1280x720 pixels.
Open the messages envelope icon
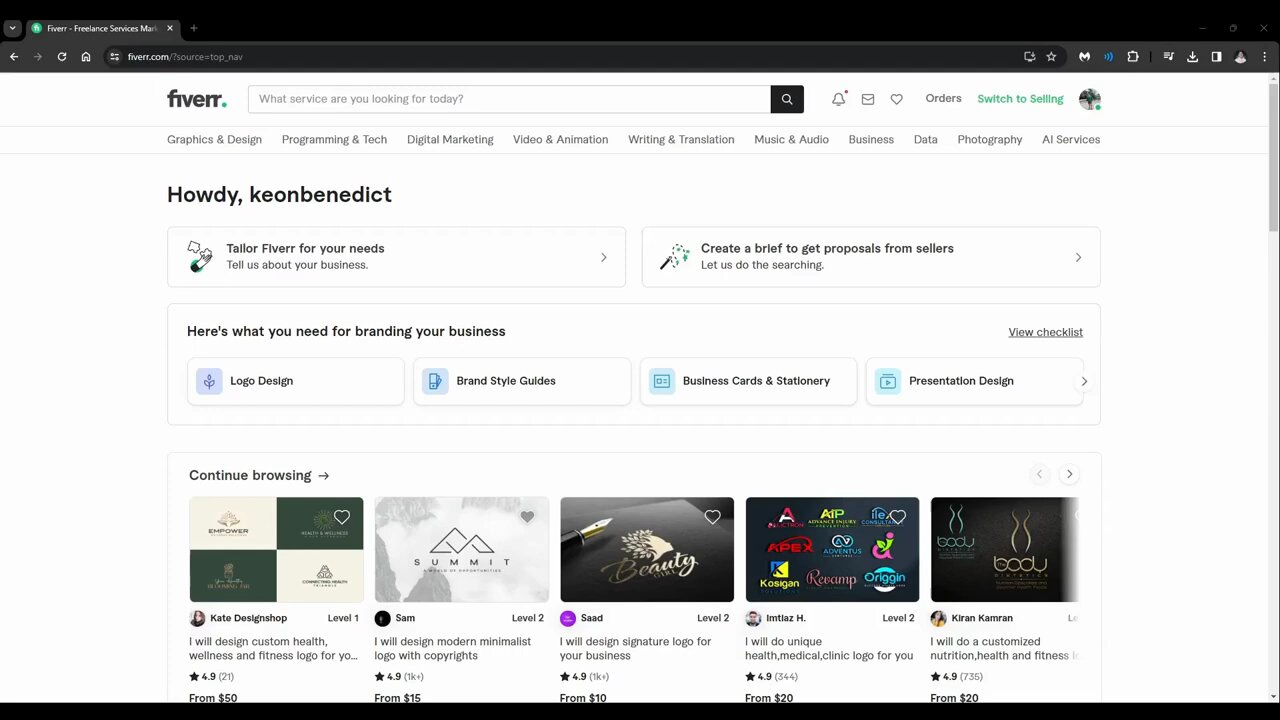click(868, 99)
